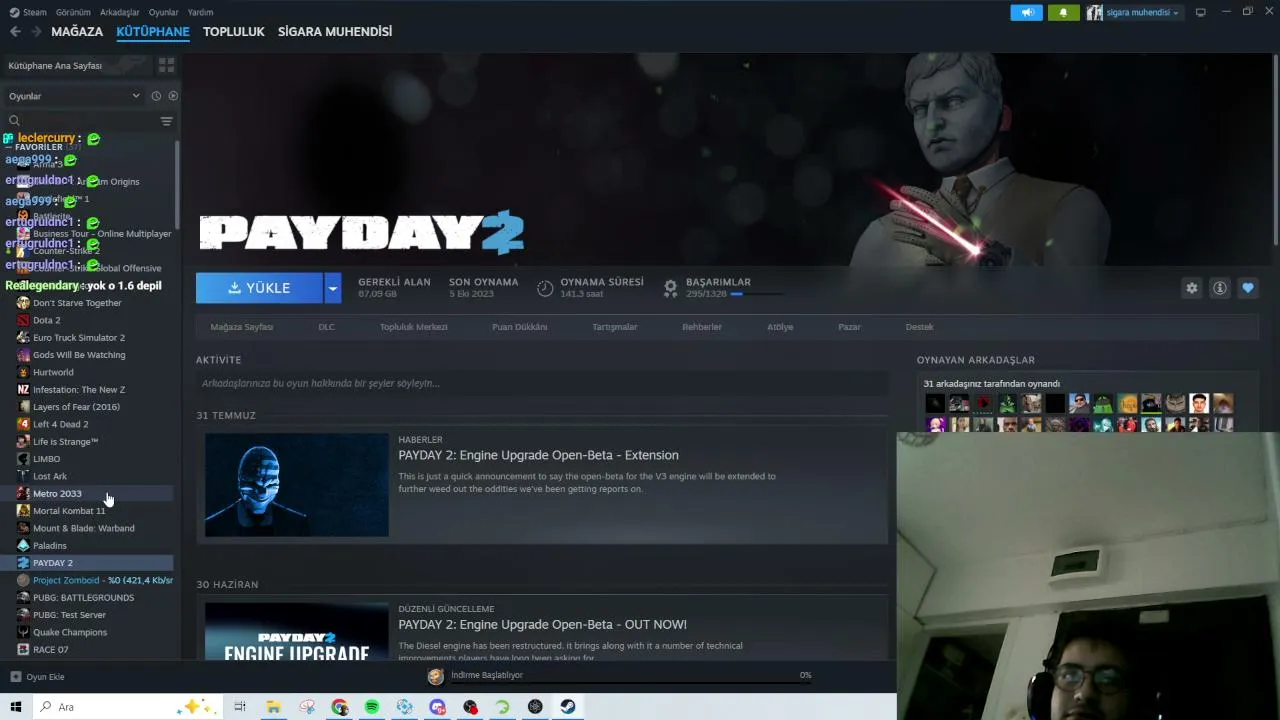Open the Rehberler link

pyautogui.click(x=702, y=327)
